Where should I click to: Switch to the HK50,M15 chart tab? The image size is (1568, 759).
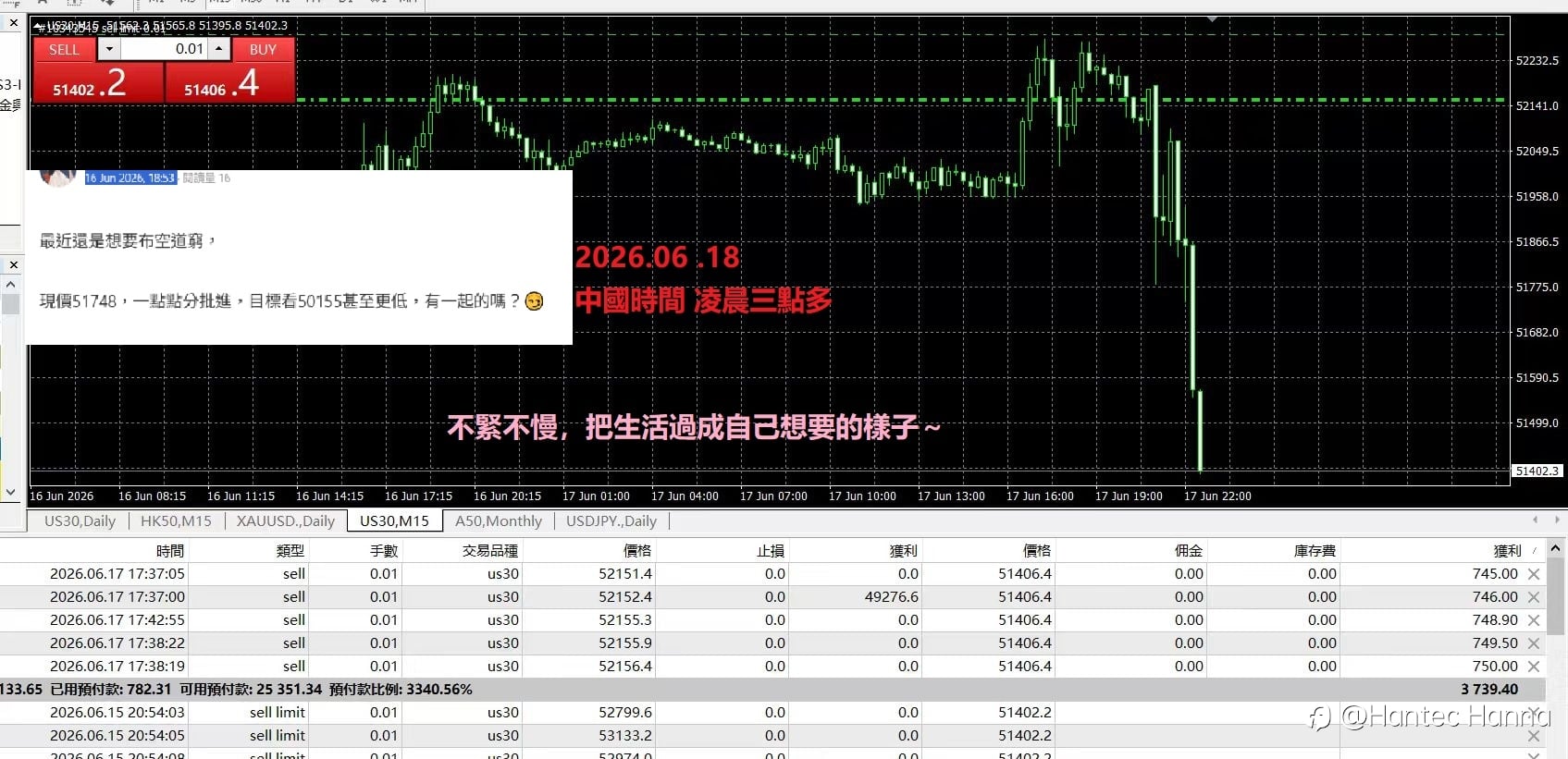pos(176,521)
